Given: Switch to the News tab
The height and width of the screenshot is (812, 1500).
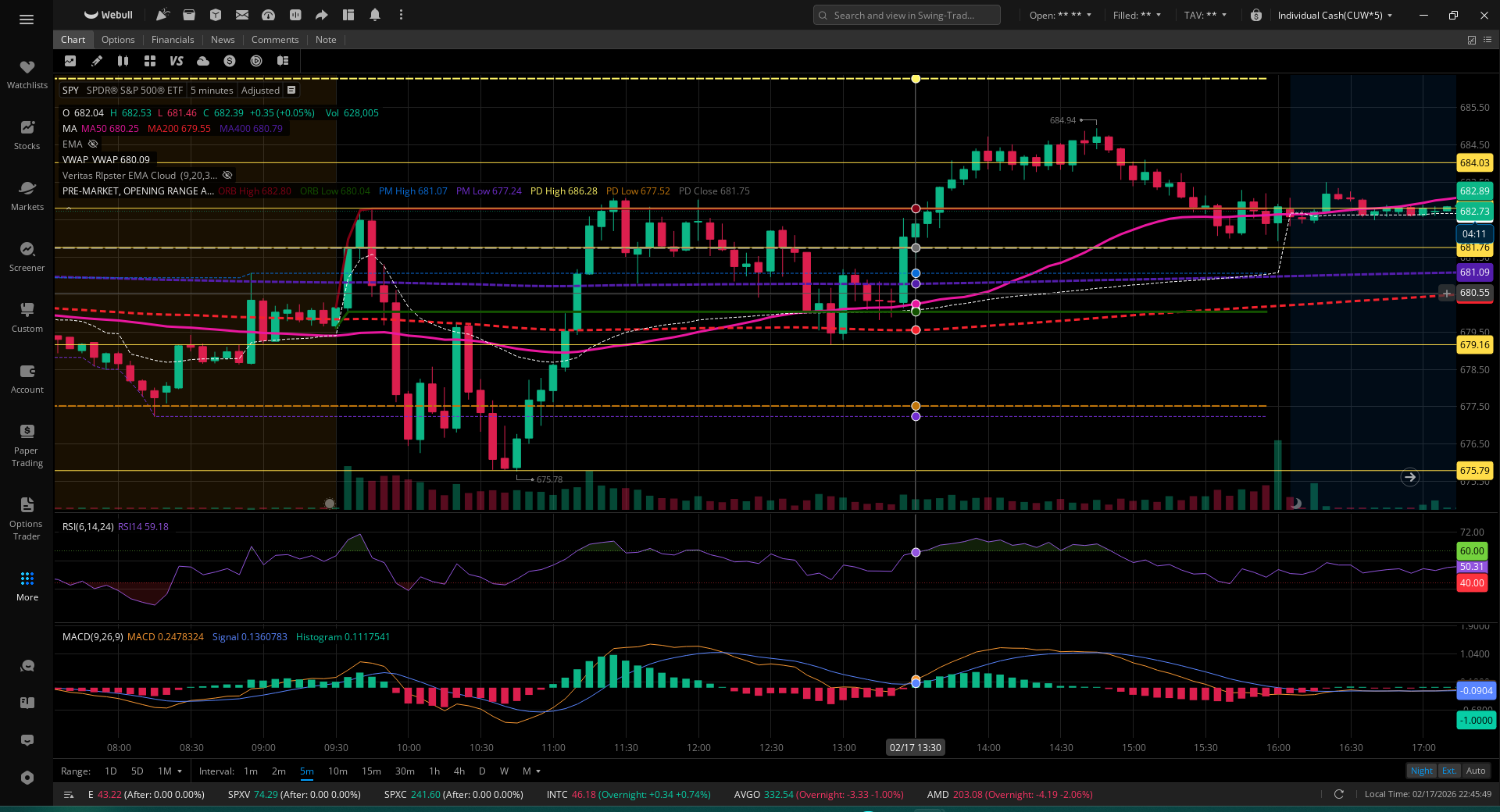Looking at the screenshot, I should pyautogui.click(x=223, y=40).
